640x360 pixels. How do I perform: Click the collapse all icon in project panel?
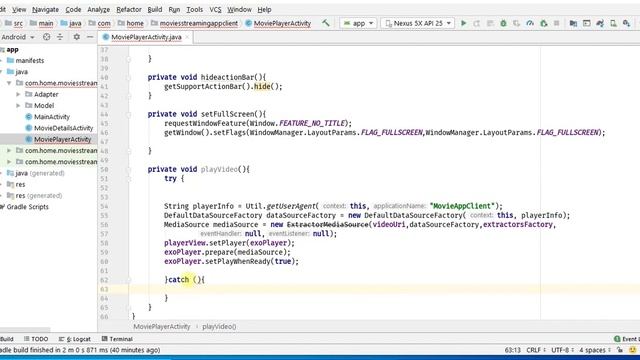(x=60, y=37)
